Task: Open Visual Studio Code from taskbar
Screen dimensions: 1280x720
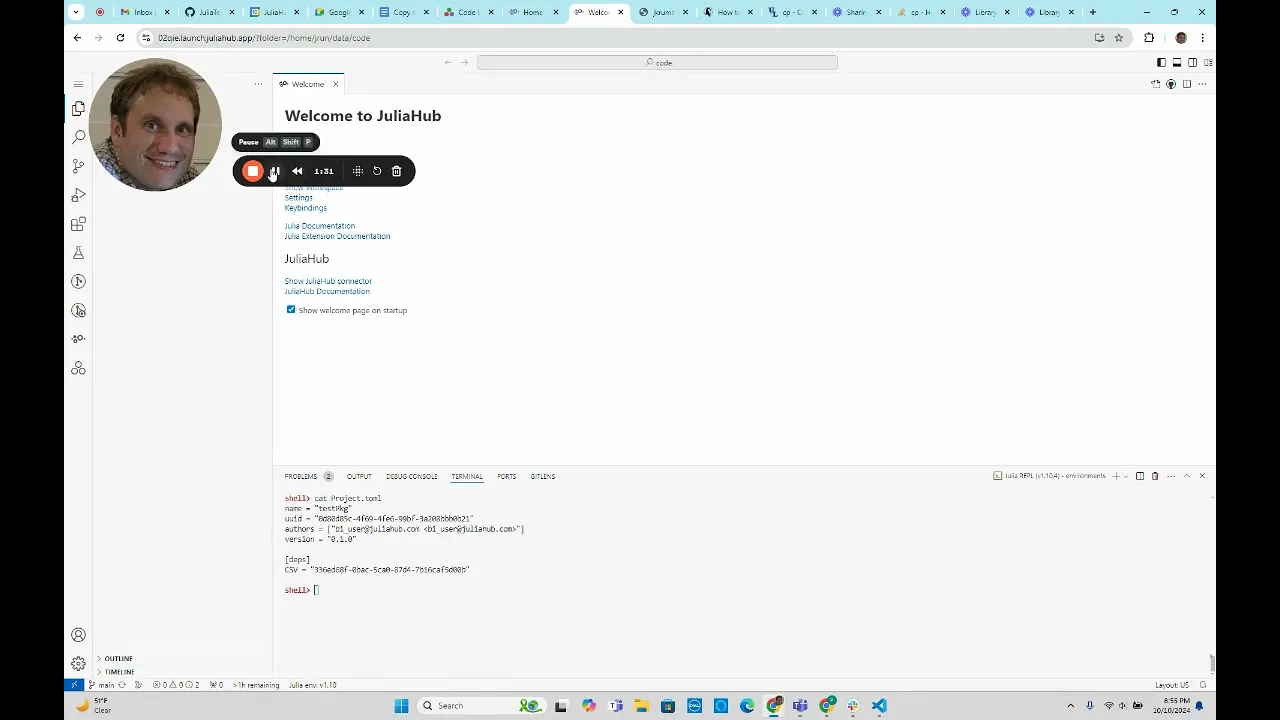Action: point(878,706)
